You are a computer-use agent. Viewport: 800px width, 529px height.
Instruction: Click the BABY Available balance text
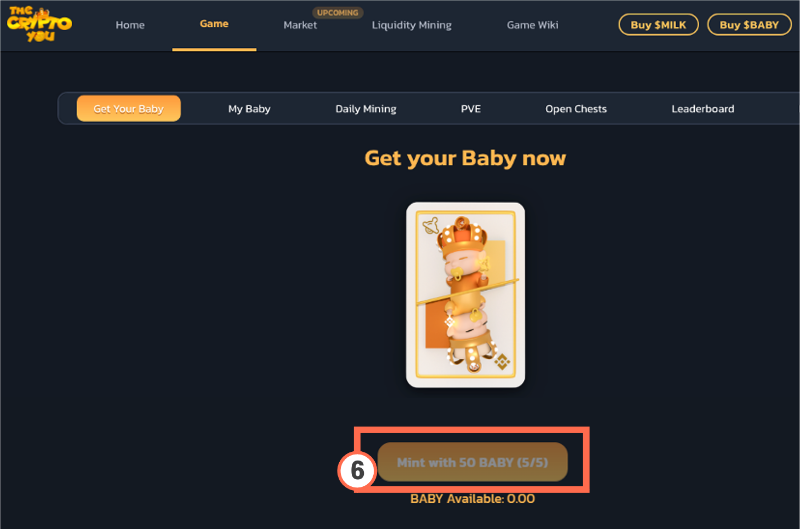[x=472, y=499]
